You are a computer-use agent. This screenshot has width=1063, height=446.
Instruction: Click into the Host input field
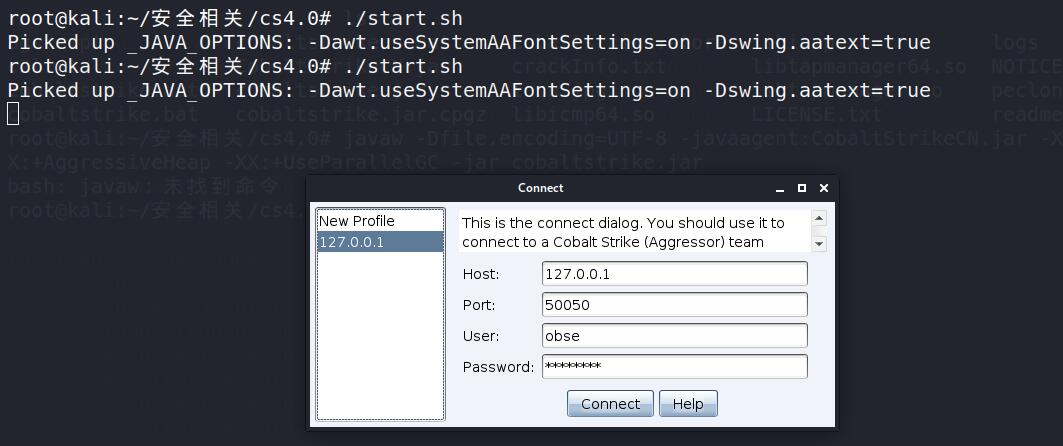tap(674, 274)
